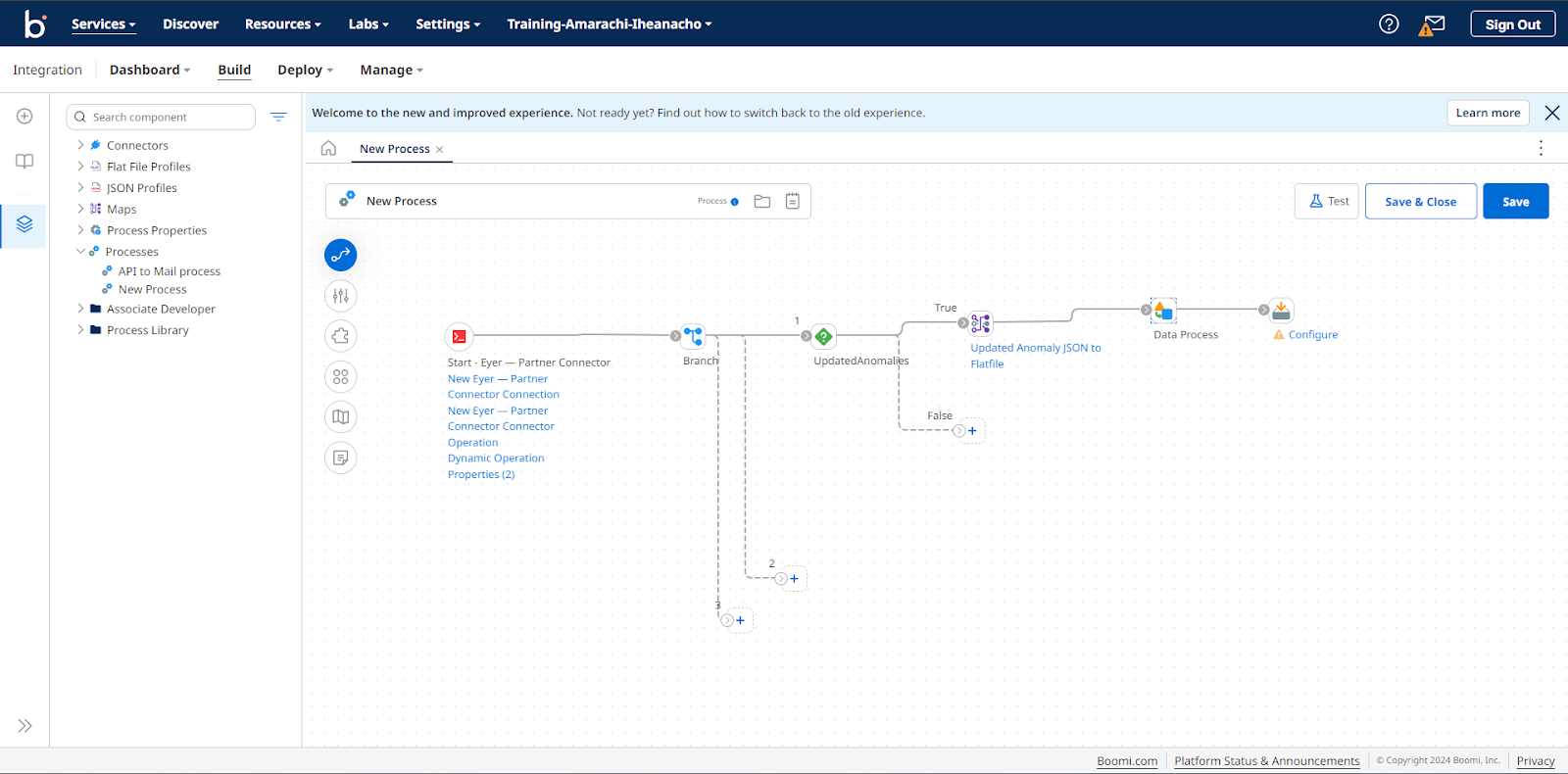The width and height of the screenshot is (1568, 774).
Task: Click the Test button
Action: point(1327,201)
